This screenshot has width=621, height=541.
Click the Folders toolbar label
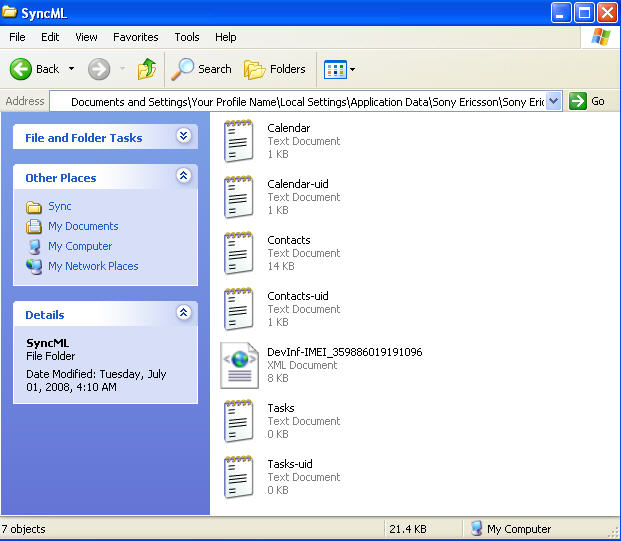288,69
